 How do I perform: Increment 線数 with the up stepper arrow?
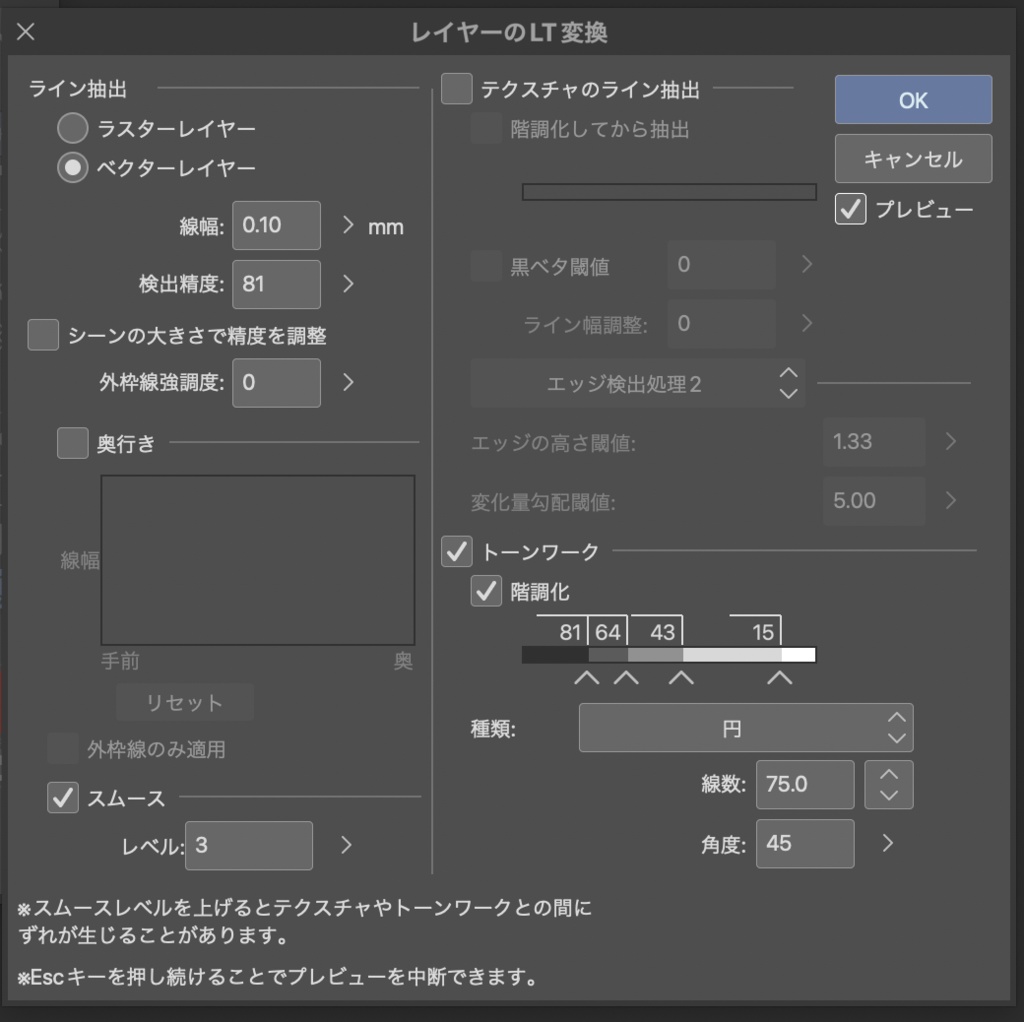point(888,775)
